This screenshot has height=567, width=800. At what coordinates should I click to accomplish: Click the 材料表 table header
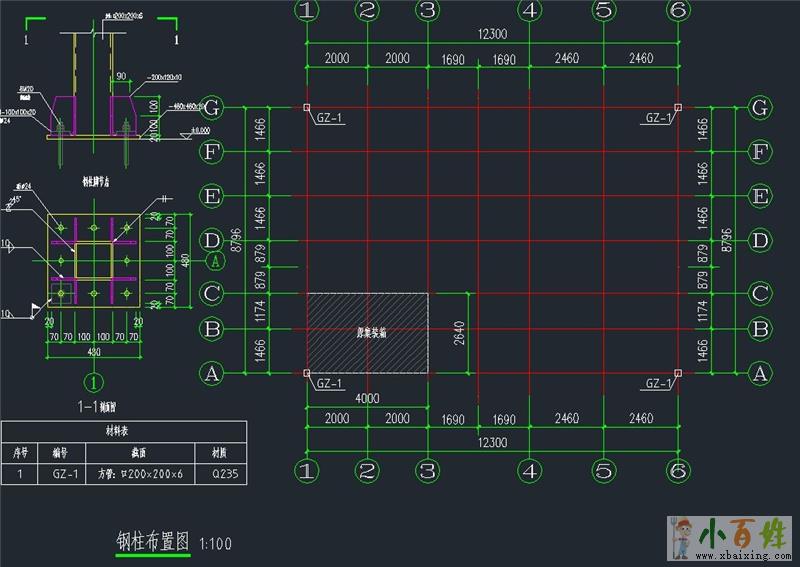click(122, 431)
